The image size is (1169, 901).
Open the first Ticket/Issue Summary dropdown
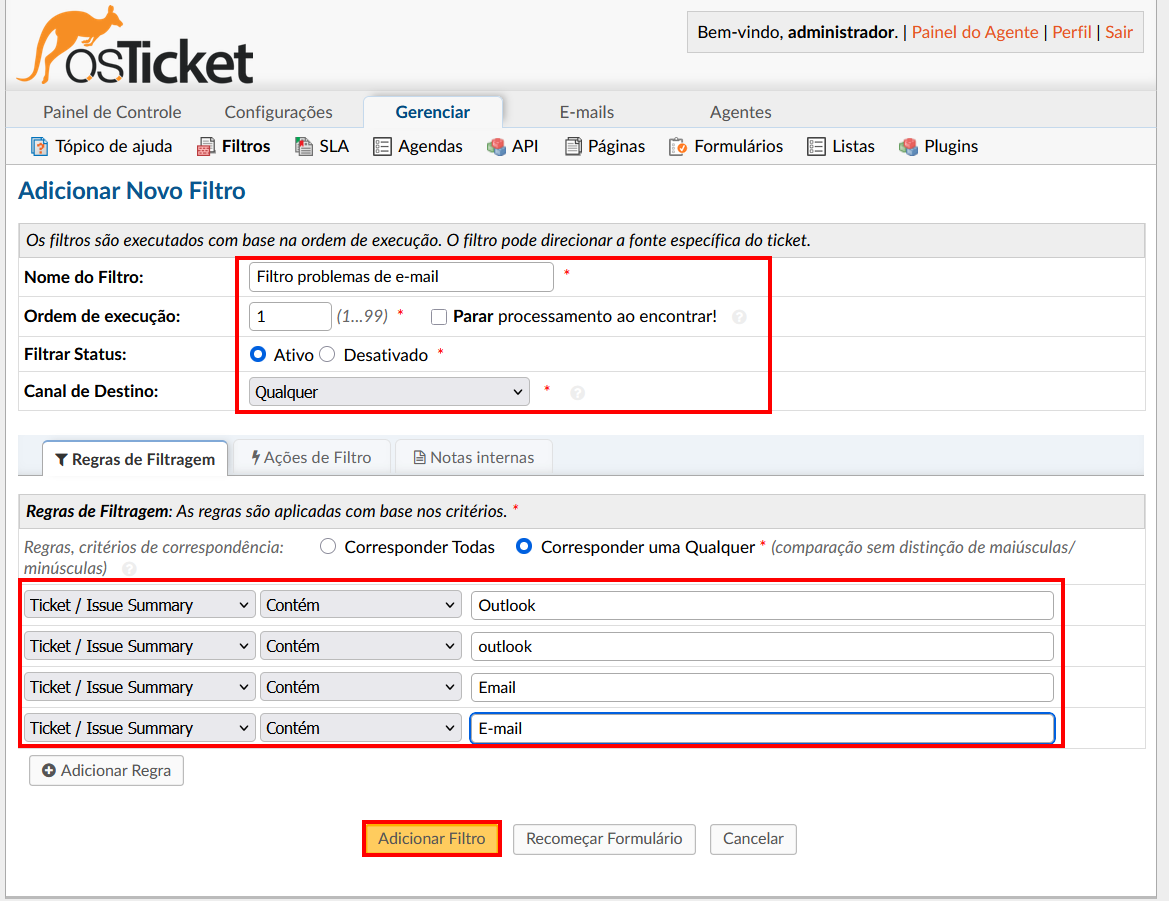pyautogui.click(x=139, y=605)
